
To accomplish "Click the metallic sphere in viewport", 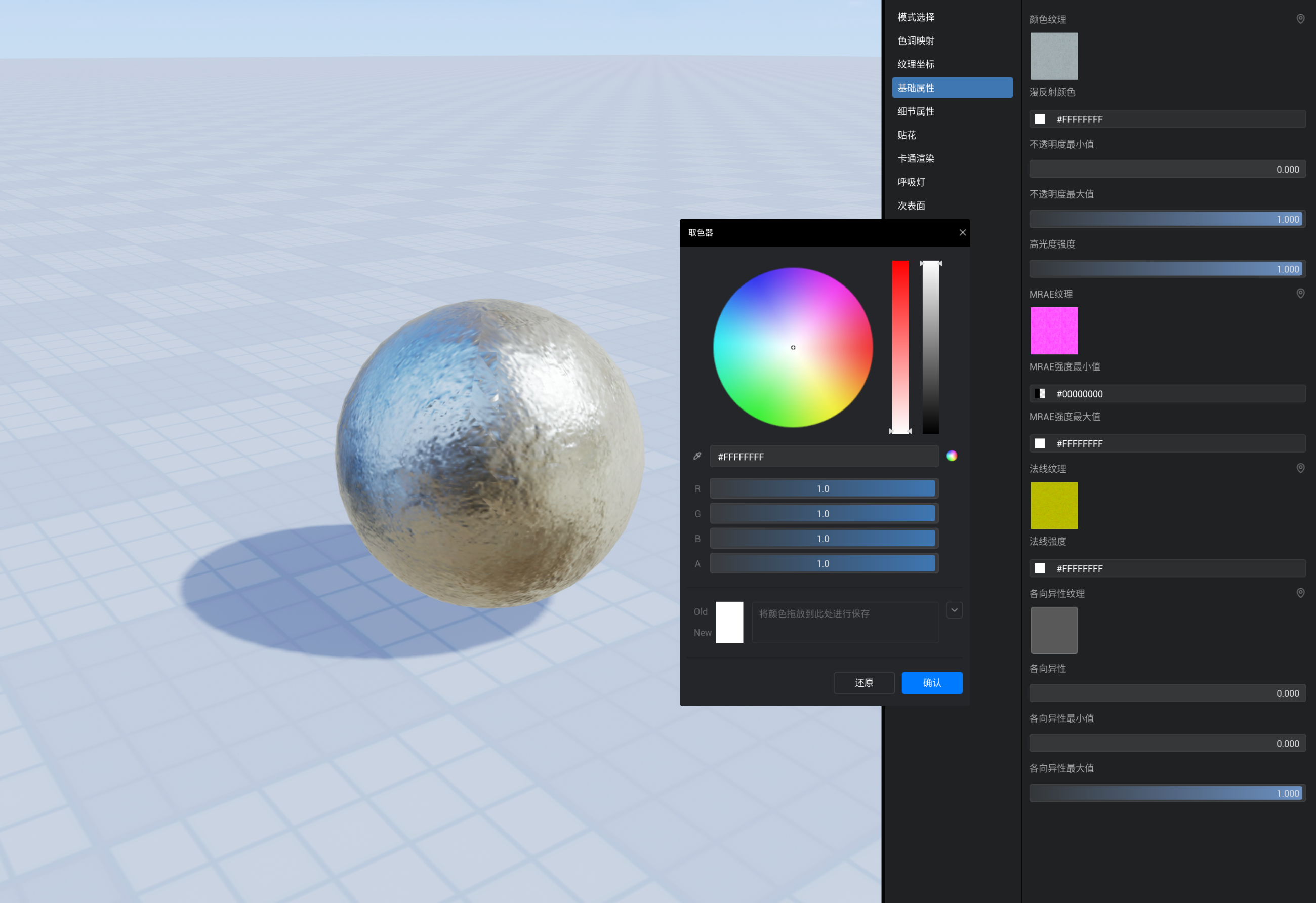I will 490,454.
